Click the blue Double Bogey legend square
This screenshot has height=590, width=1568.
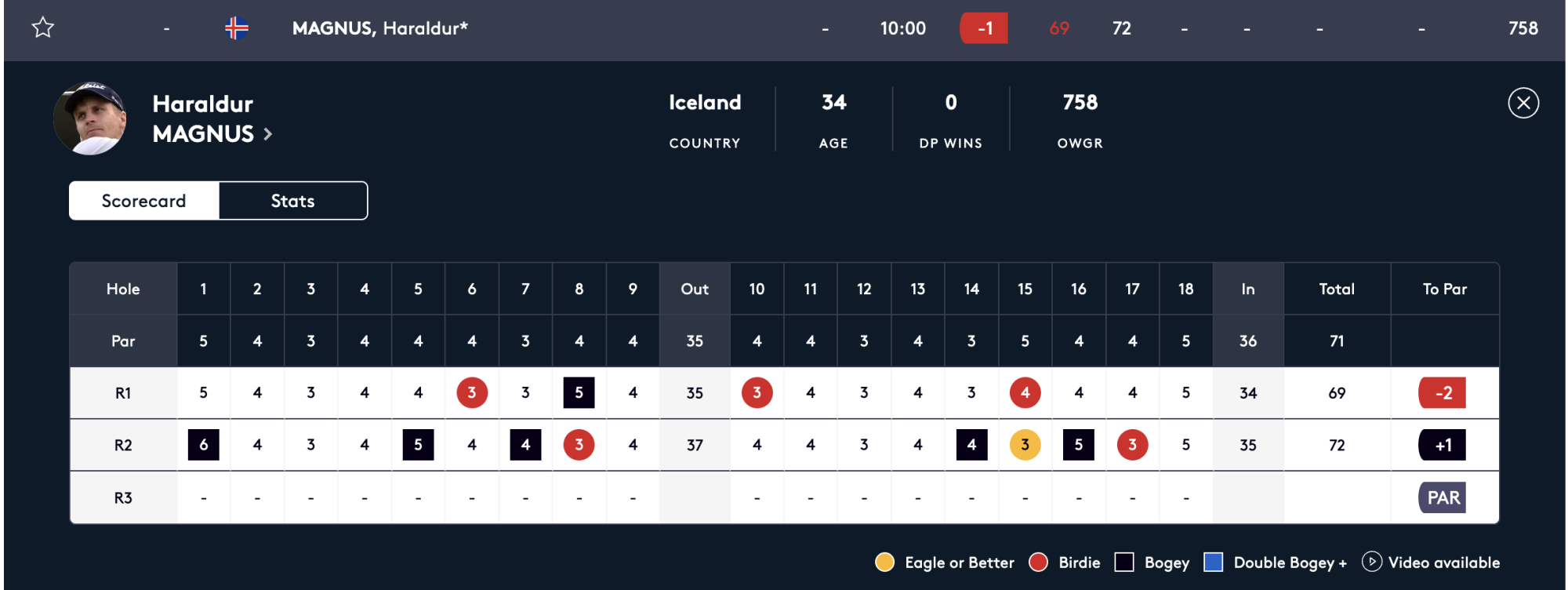pos(1213,562)
